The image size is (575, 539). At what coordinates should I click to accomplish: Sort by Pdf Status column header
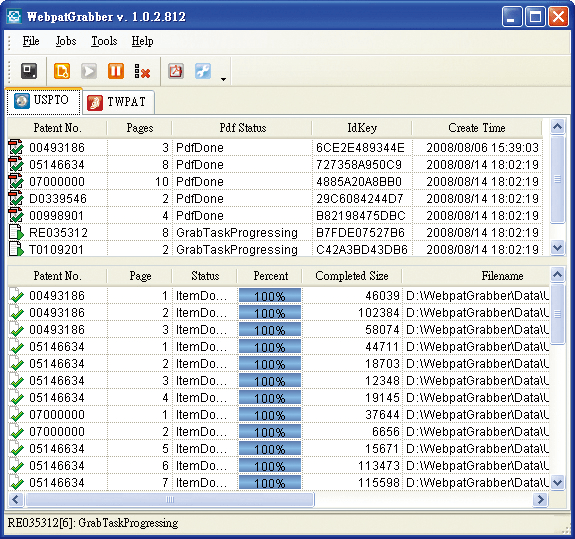[242, 128]
